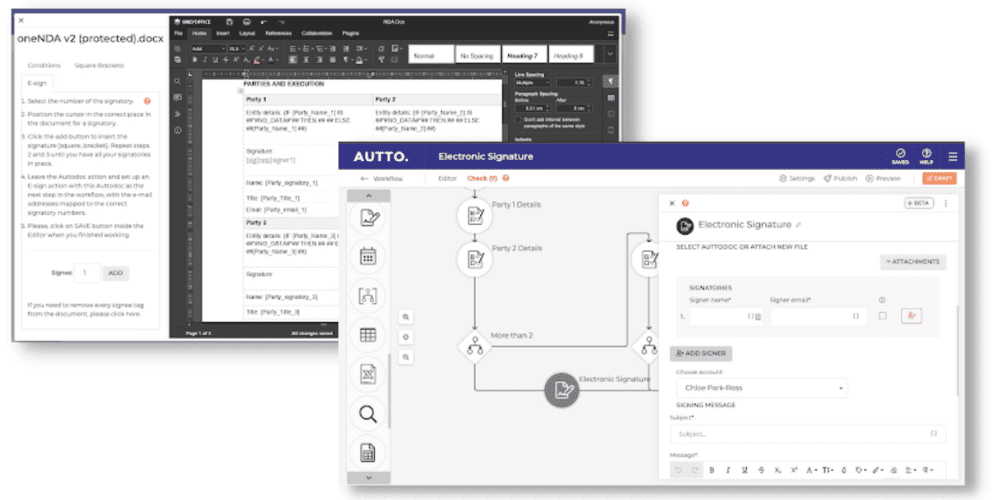Switch to the Conditions tab
1000x500 pixels.
pos(44,65)
